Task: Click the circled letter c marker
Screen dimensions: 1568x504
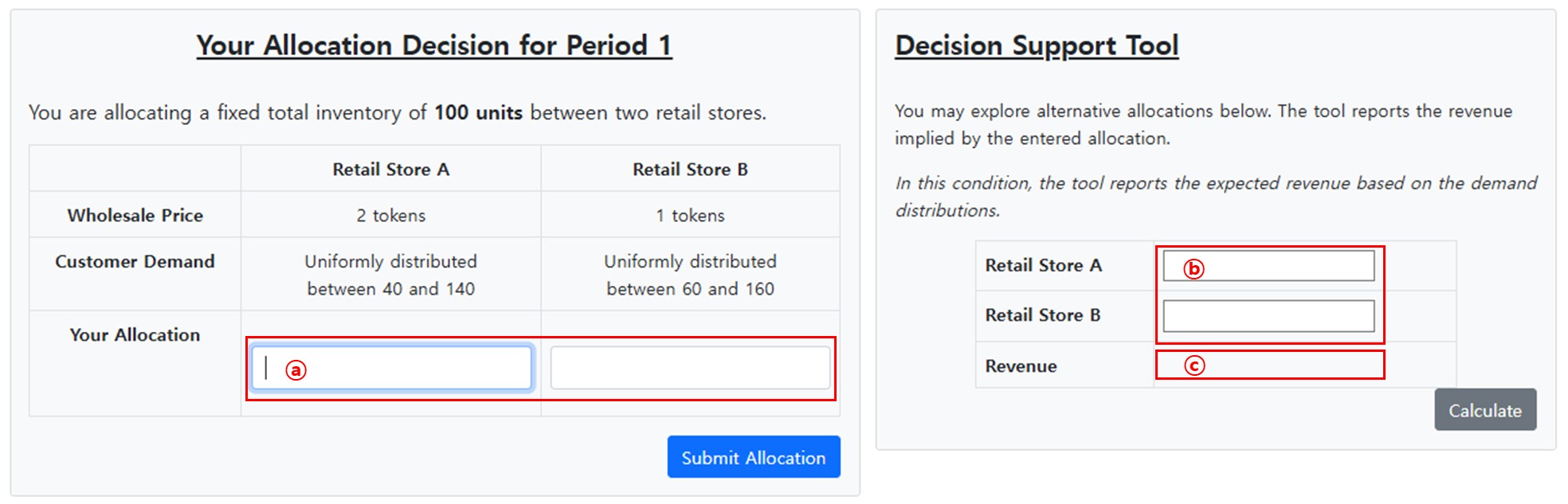Action: pyautogui.click(x=1194, y=365)
